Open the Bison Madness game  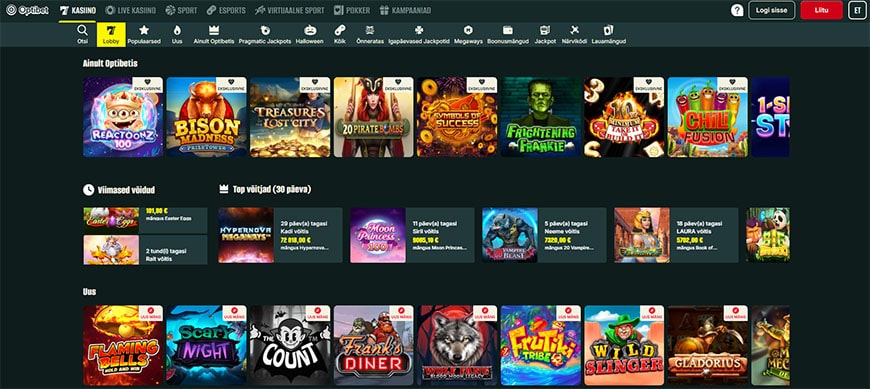point(206,117)
